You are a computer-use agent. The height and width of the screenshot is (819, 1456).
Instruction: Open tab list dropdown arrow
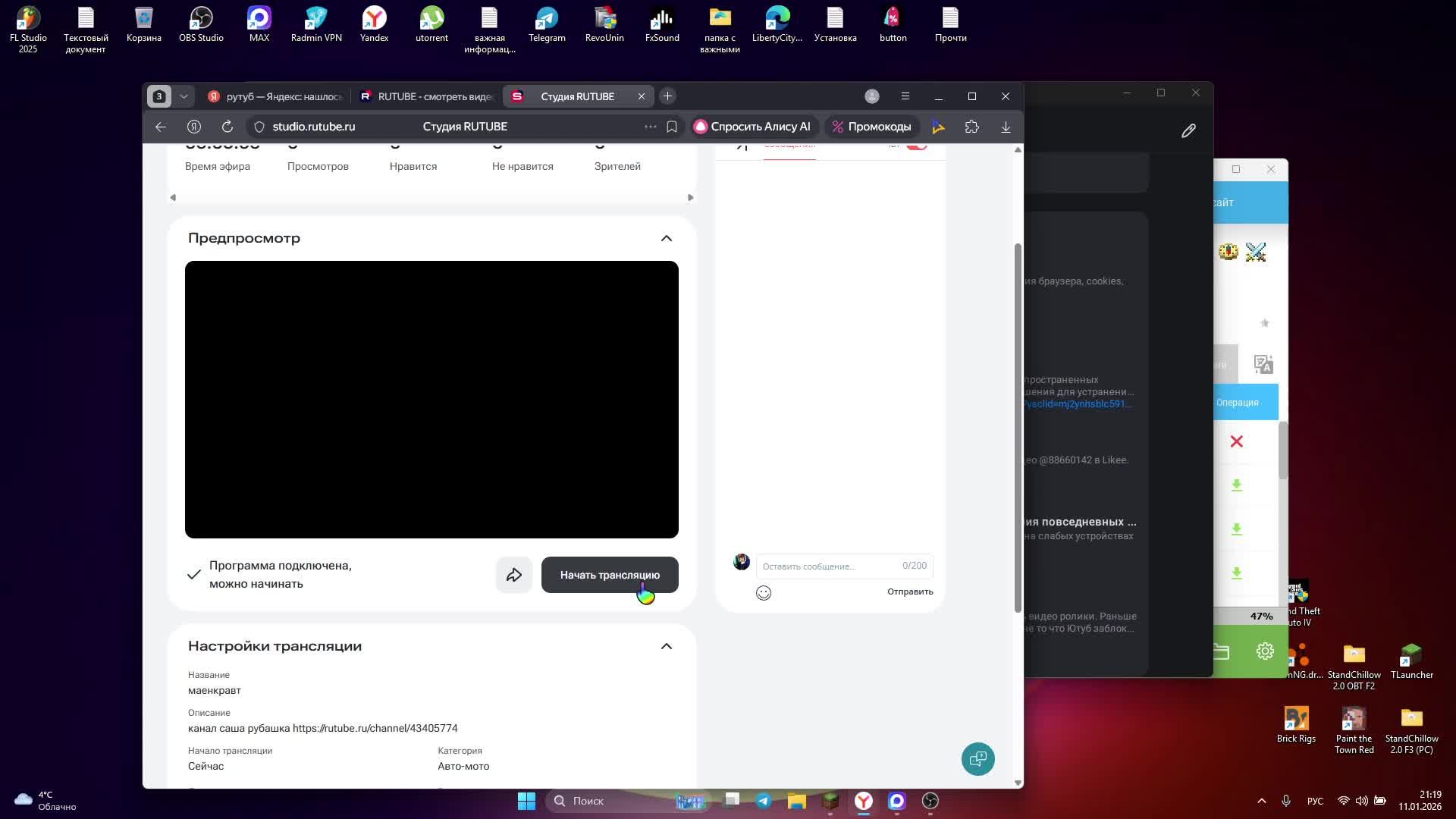tap(184, 96)
